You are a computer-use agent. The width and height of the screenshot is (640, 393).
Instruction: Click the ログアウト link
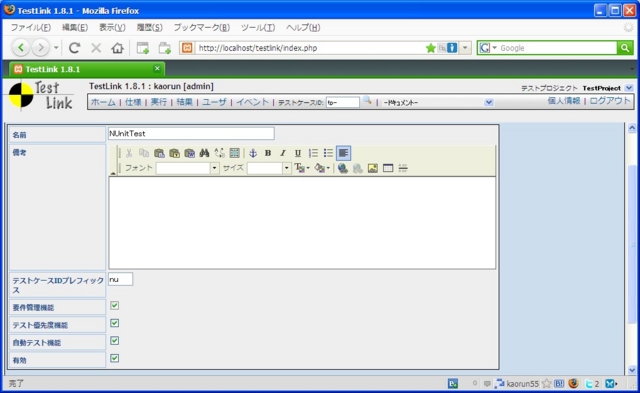[610, 101]
